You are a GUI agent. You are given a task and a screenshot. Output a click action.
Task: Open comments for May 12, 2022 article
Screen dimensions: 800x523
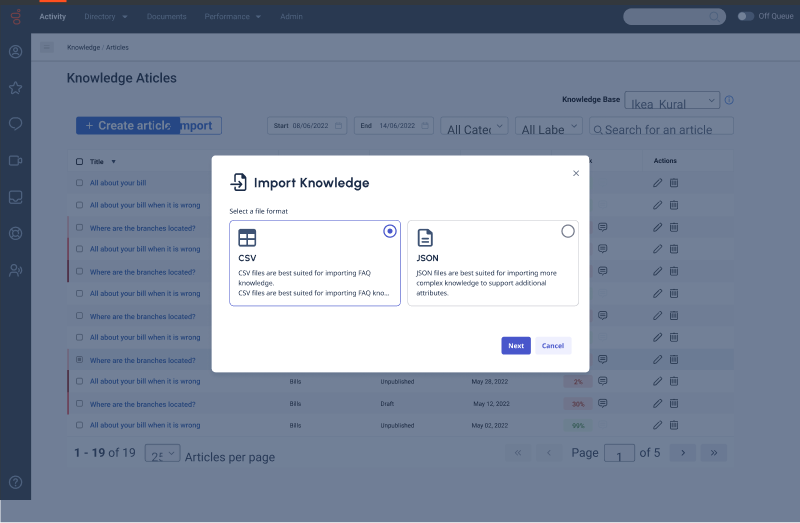point(603,404)
